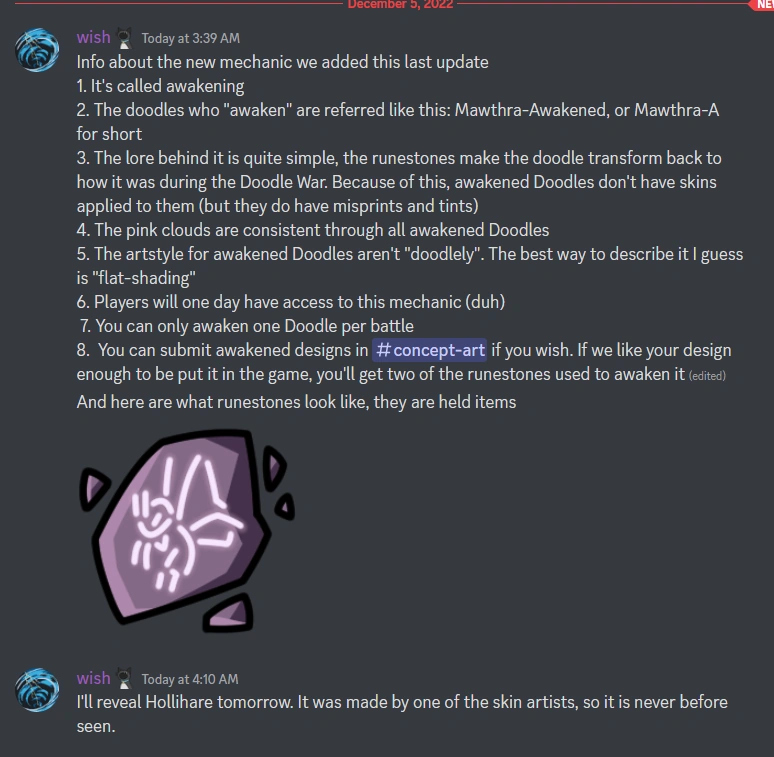774x757 pixels.
Task: Click the role badge icon beside wish at 3:39 AM
Action: pyautogui.click(x=124, y=38)
